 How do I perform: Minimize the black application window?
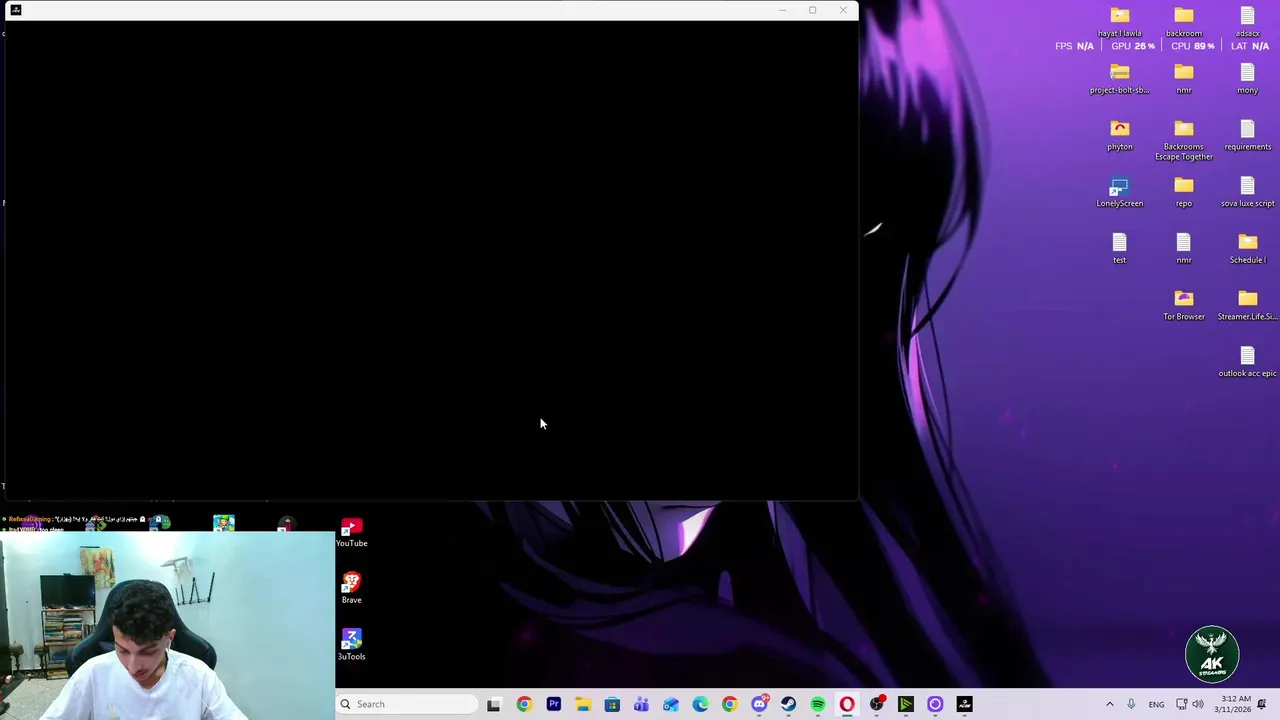click(782, 10)
